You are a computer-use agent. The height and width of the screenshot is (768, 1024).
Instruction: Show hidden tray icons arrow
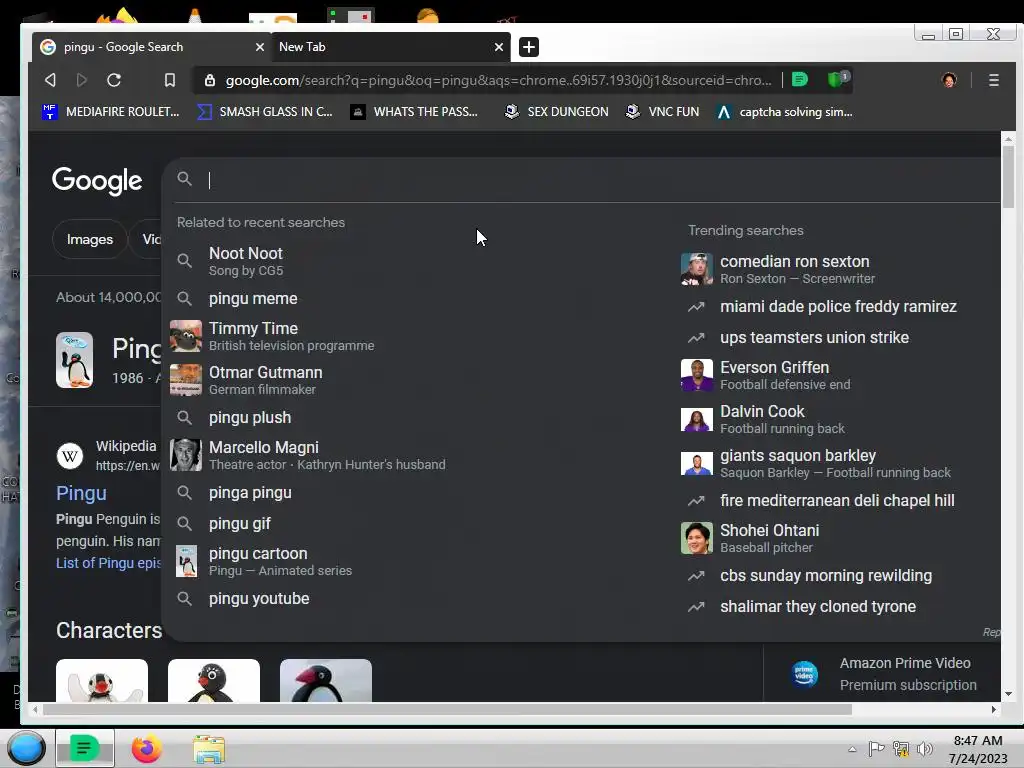(852, 750)
